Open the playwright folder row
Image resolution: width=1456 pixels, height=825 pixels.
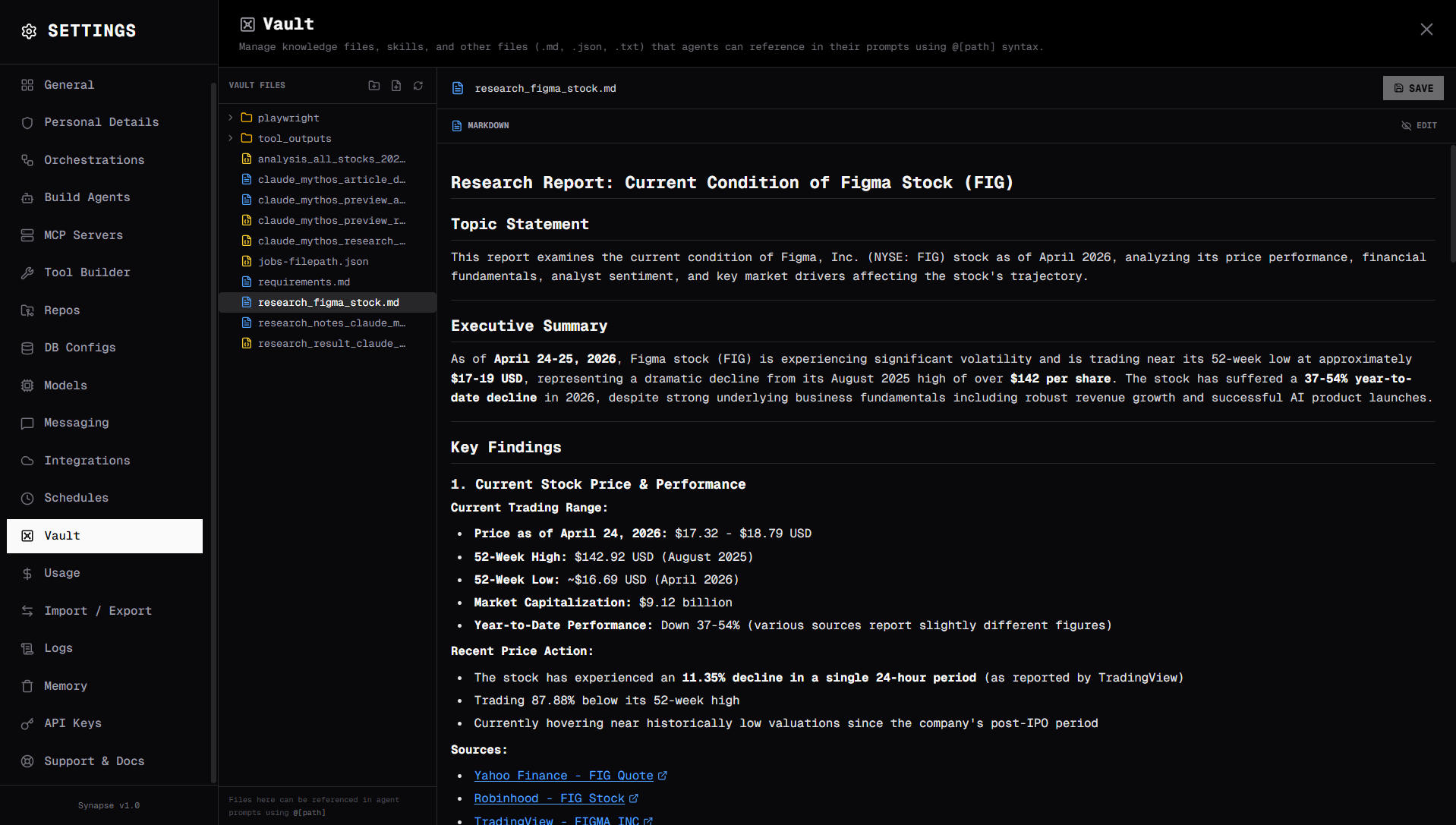(327, 118)
